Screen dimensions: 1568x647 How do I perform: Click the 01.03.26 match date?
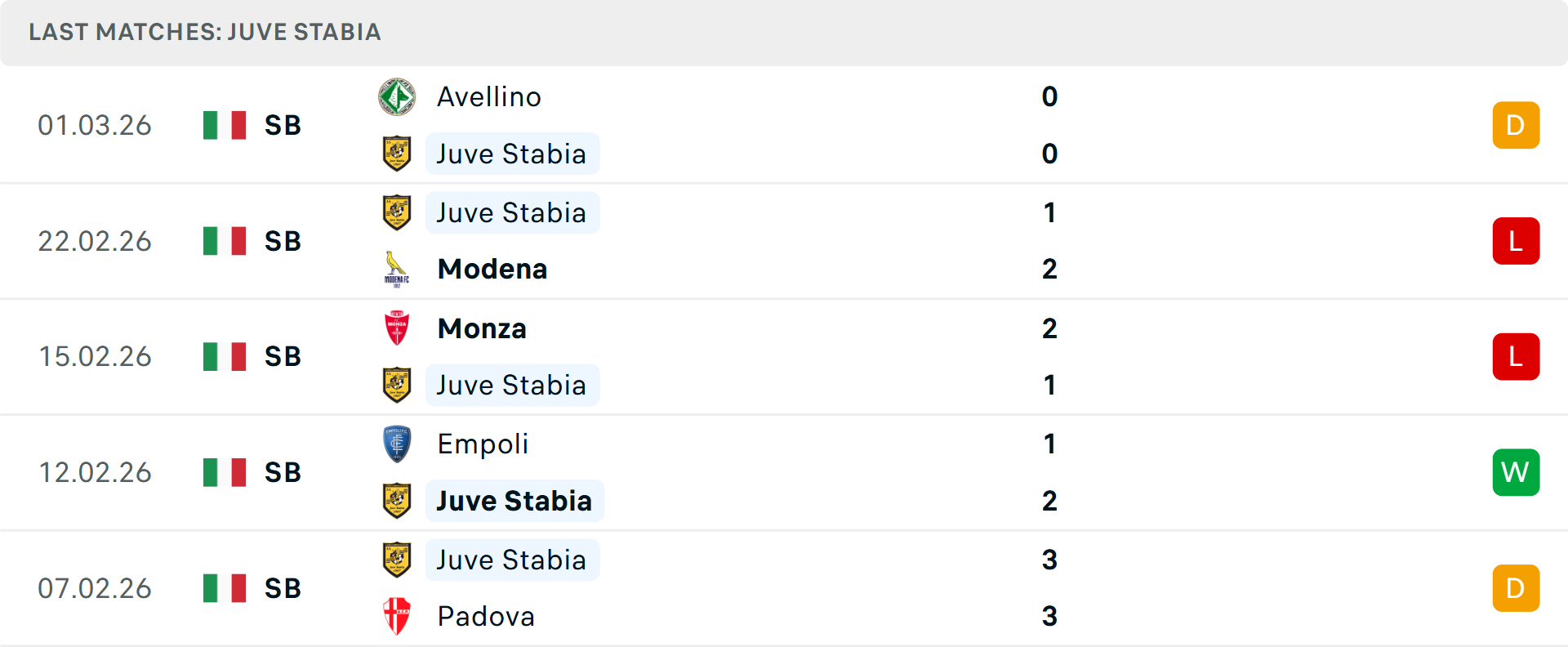pos(95,125)
